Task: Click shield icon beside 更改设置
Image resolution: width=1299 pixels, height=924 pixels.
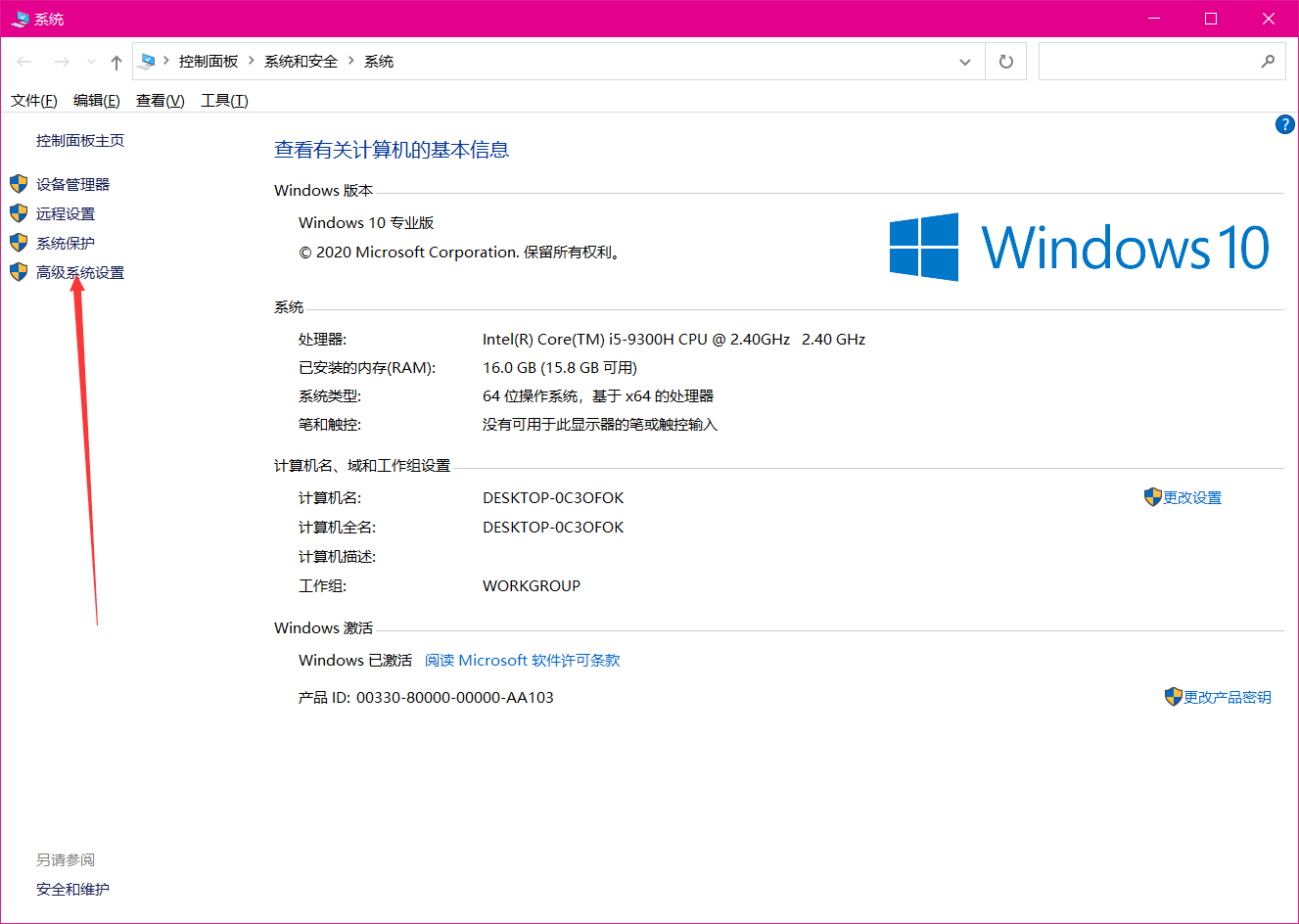Action: [x=1152, y=497]
